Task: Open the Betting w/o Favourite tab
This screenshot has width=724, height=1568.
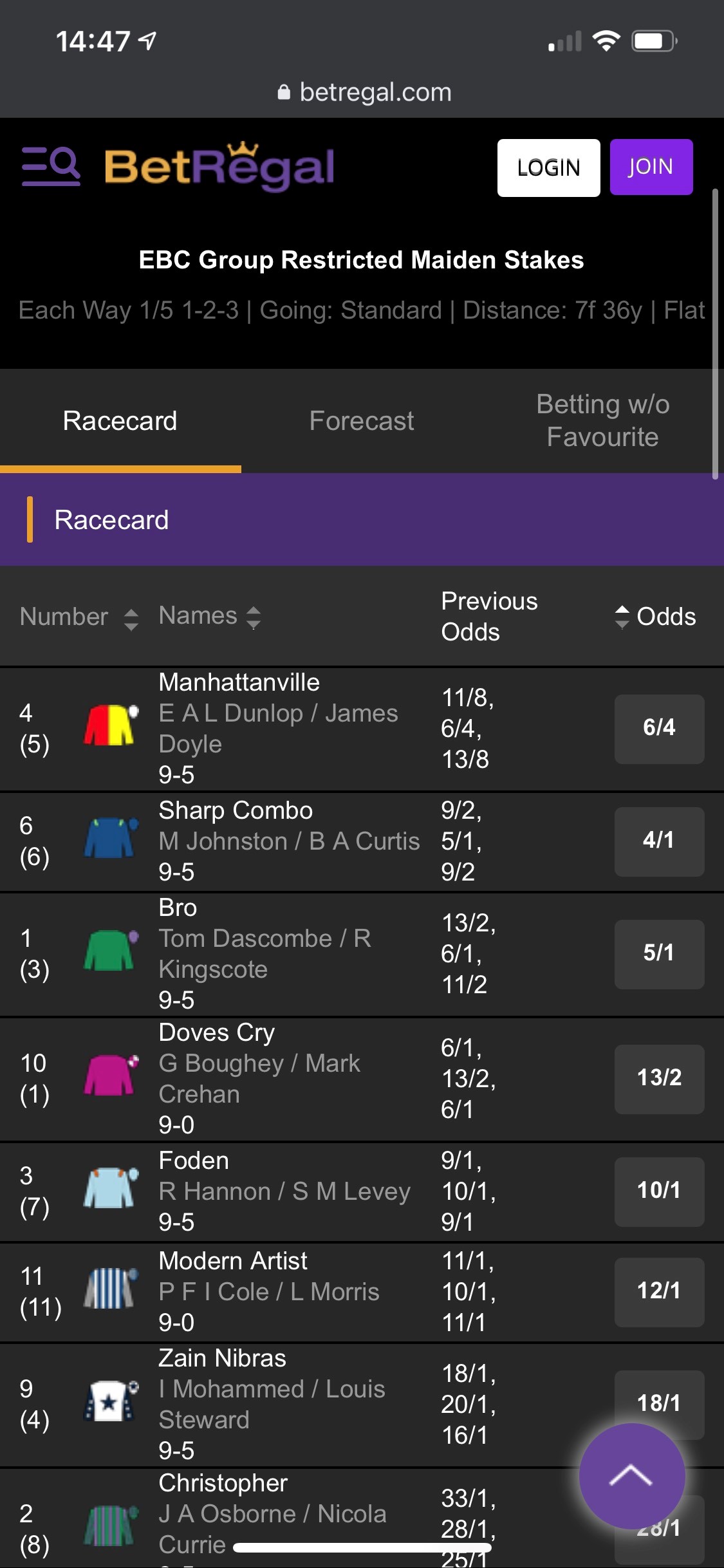Action: pyautogui.click(x=602, y=421)
